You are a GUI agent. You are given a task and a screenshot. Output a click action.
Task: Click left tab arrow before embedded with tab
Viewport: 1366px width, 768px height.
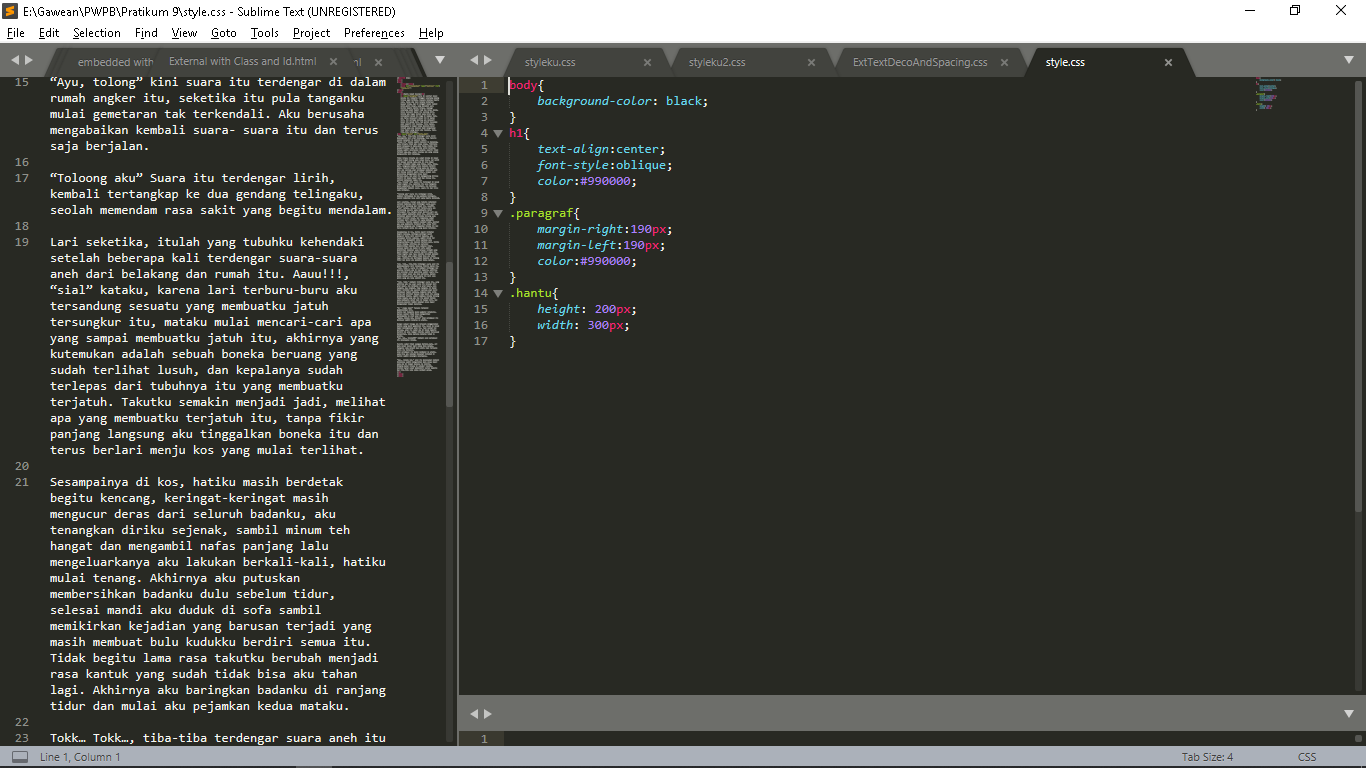pyautogui.click(x=15, y=60)
